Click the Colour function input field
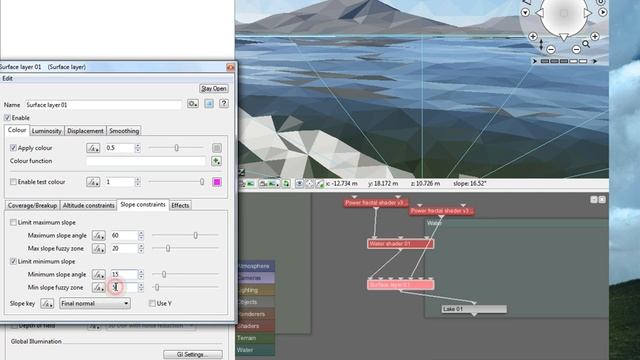 146,161
